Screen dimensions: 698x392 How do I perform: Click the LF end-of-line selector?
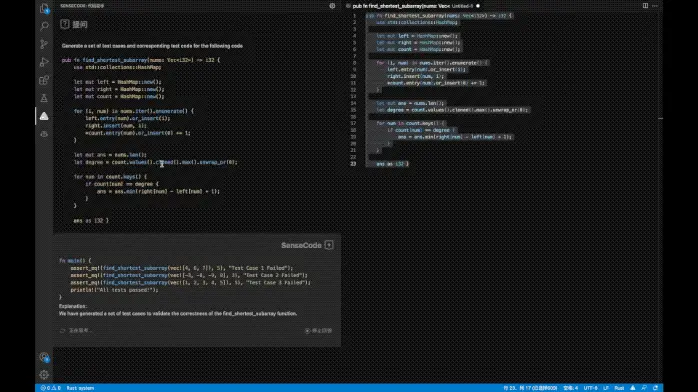pyautogui.click(x=606, y=388)
